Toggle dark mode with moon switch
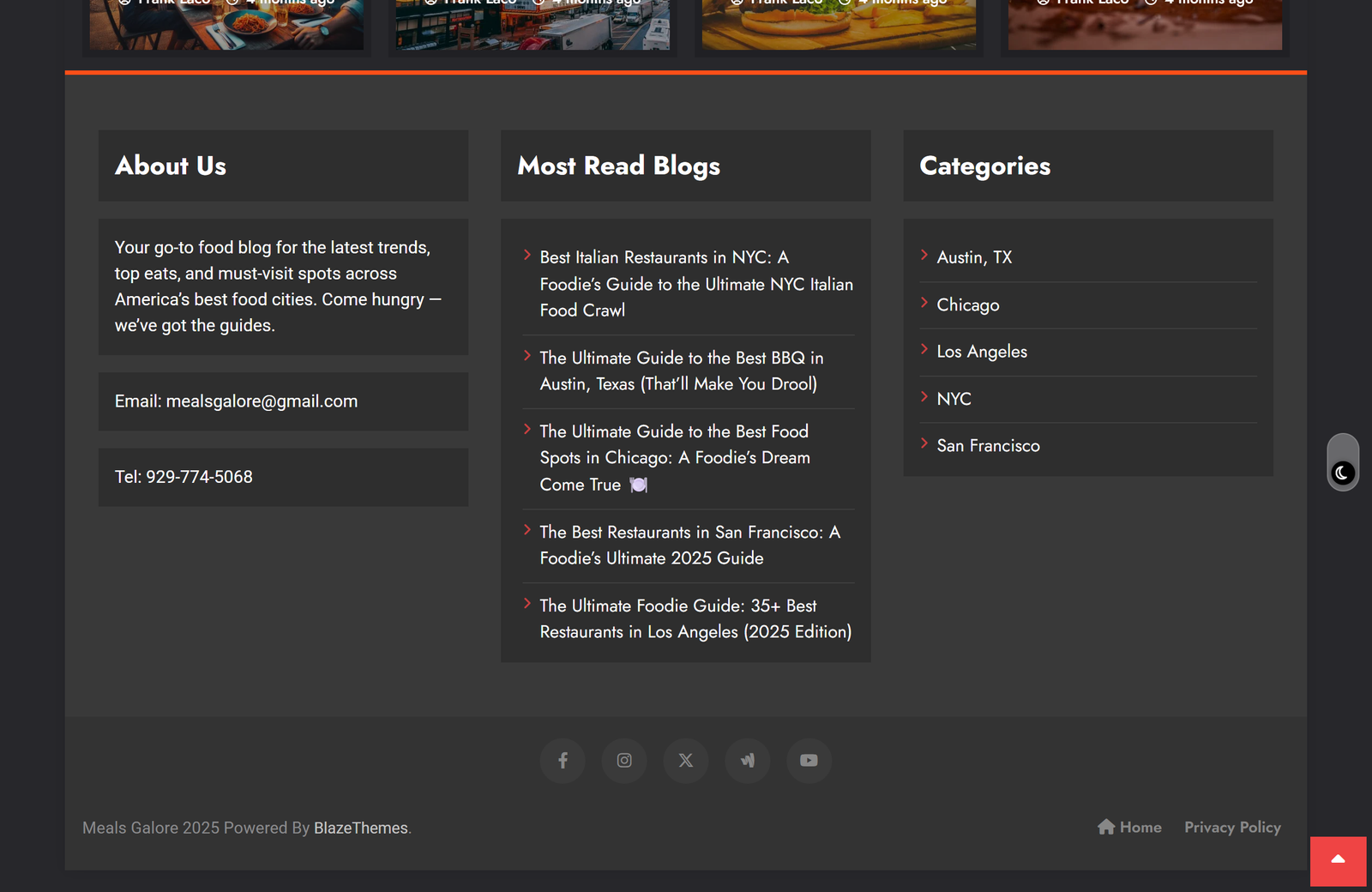This screenshot has height=892, width=1372. click(x=1342, y=473)
